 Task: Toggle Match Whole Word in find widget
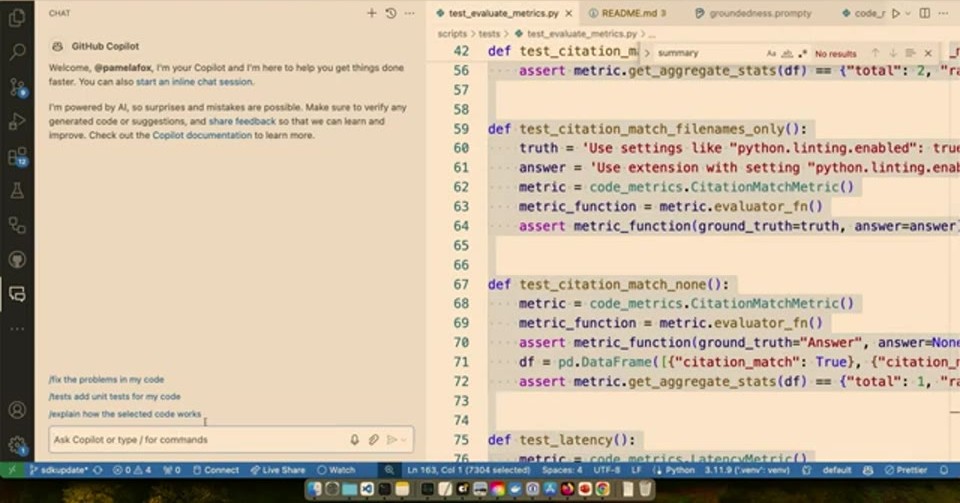coord(787,53)
